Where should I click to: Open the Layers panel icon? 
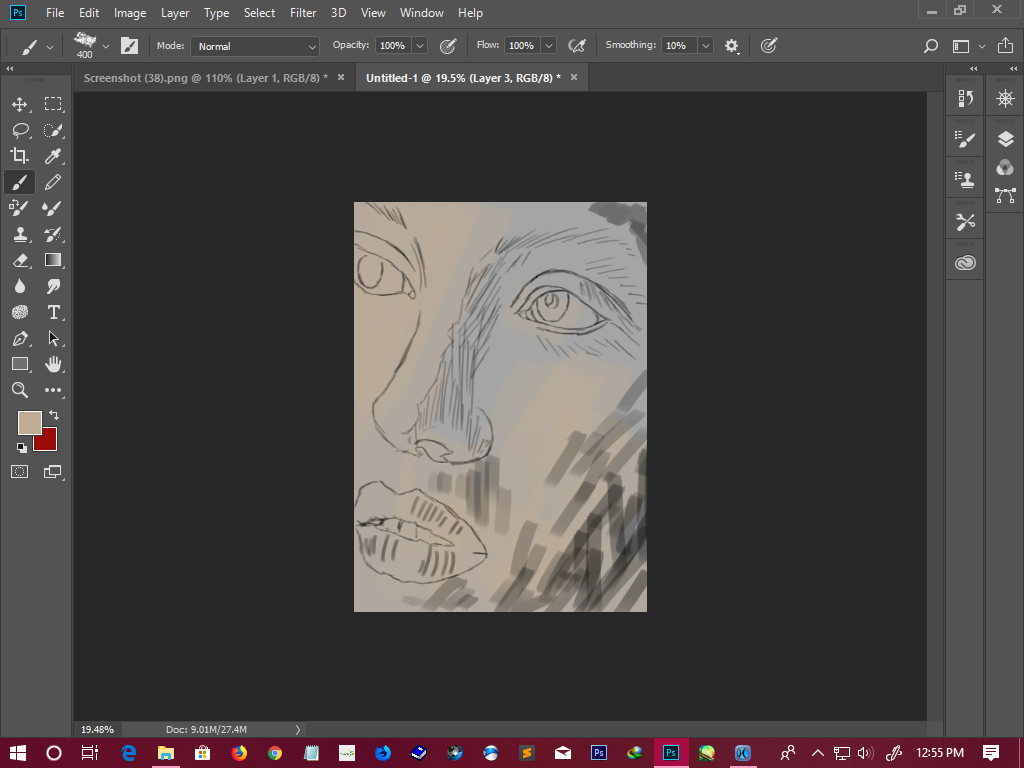click(1006, 139)
